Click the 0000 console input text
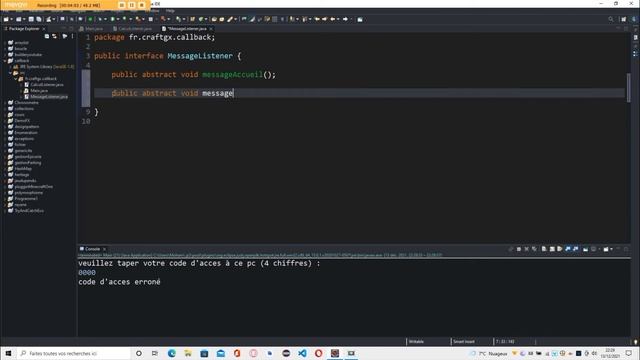 pyautogui.click(x=87, y=273)
